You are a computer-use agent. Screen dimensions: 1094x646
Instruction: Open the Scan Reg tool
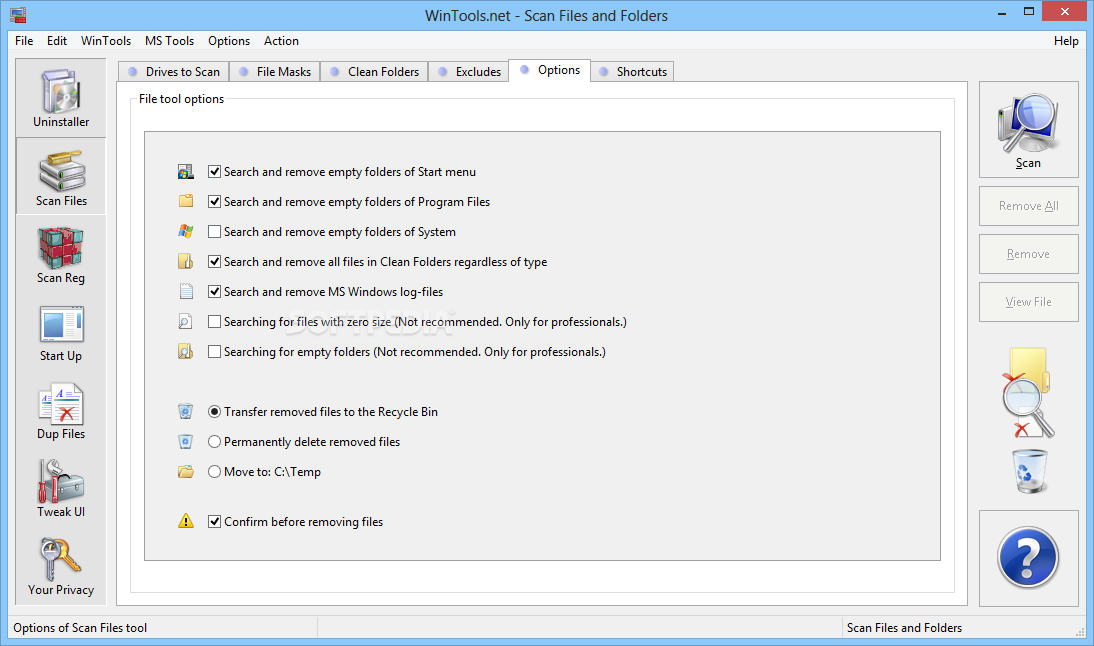(61, 255)
